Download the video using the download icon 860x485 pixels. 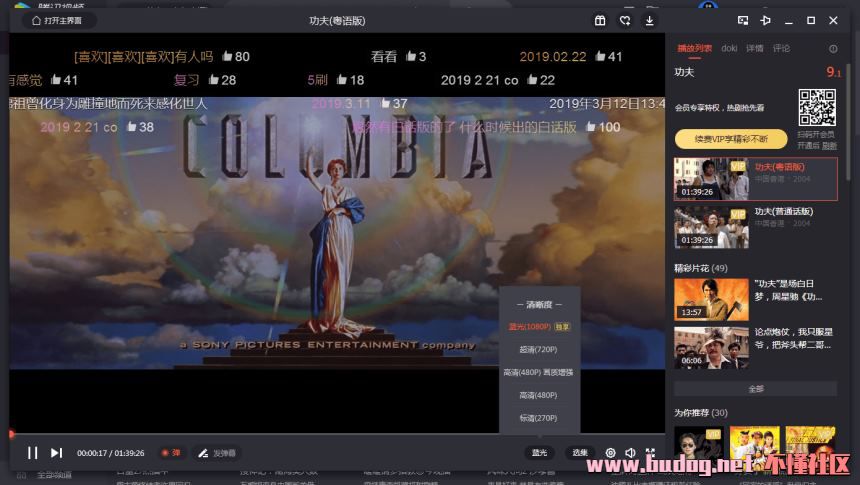pos(649,21)
